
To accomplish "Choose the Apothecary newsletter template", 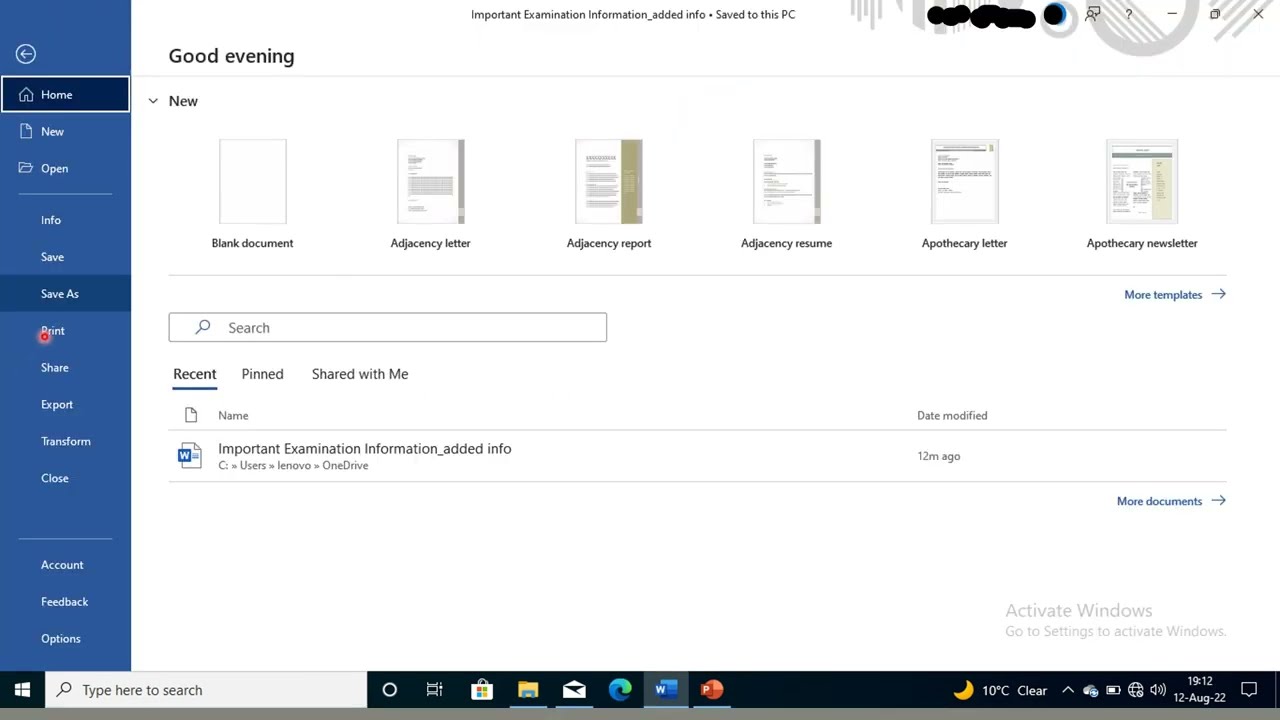I will pos(1142,194).
